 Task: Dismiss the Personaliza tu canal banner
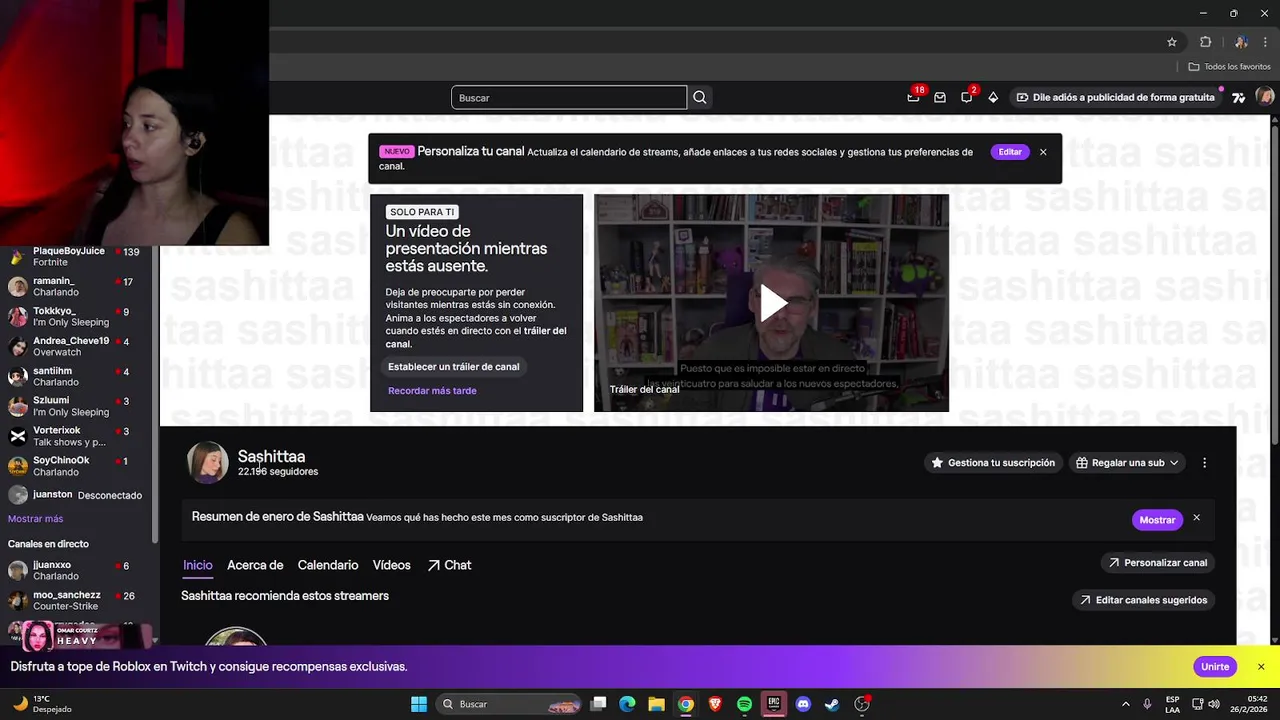pos(1043,152)
